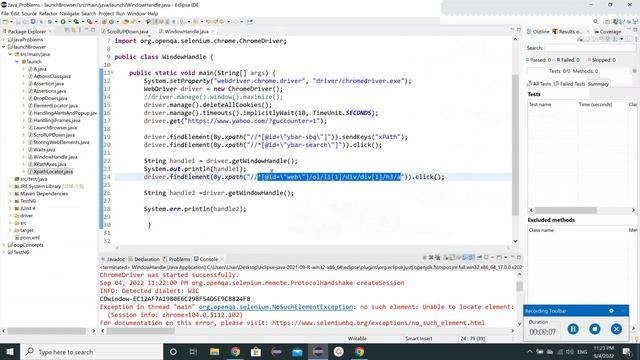640x360 pixels.
Task: Switch to the Problems tab
Action: pyautogui.click(x=176, y=259)
